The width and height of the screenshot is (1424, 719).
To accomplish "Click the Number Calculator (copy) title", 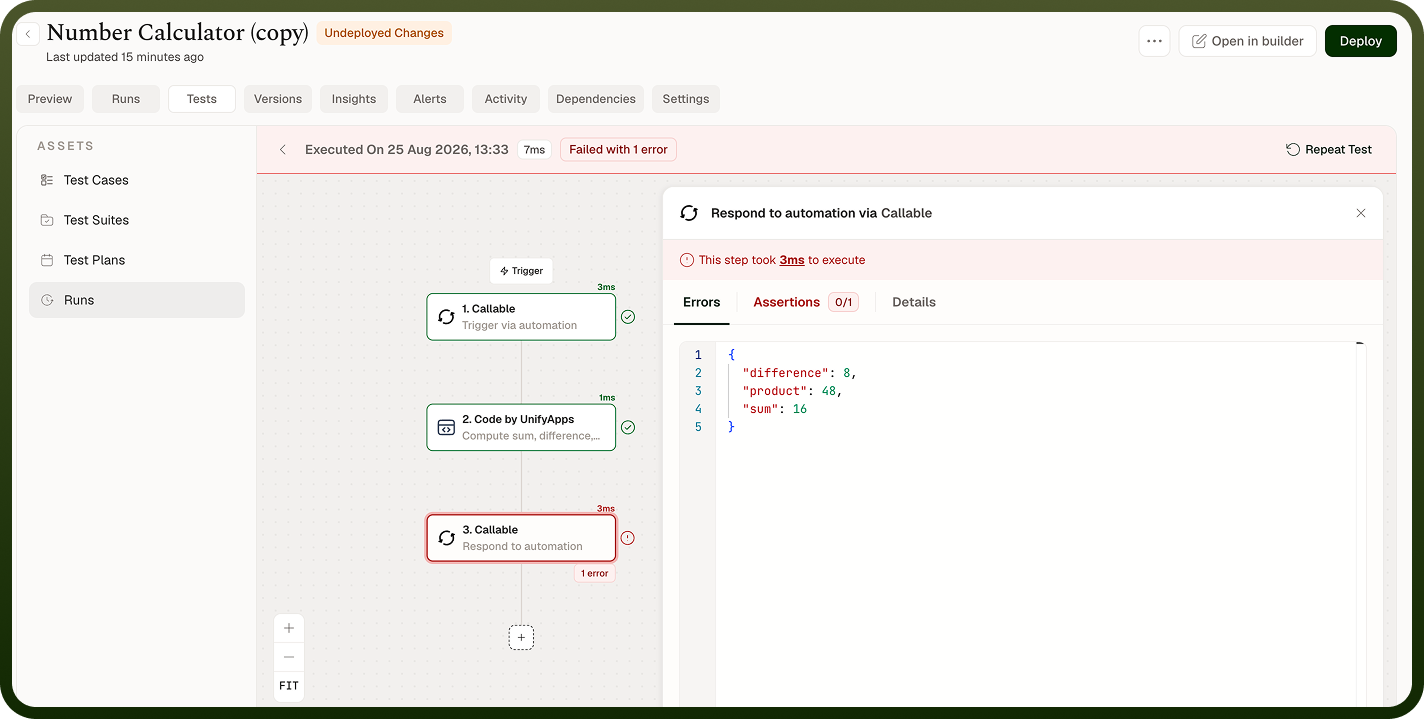I will 177,32.
